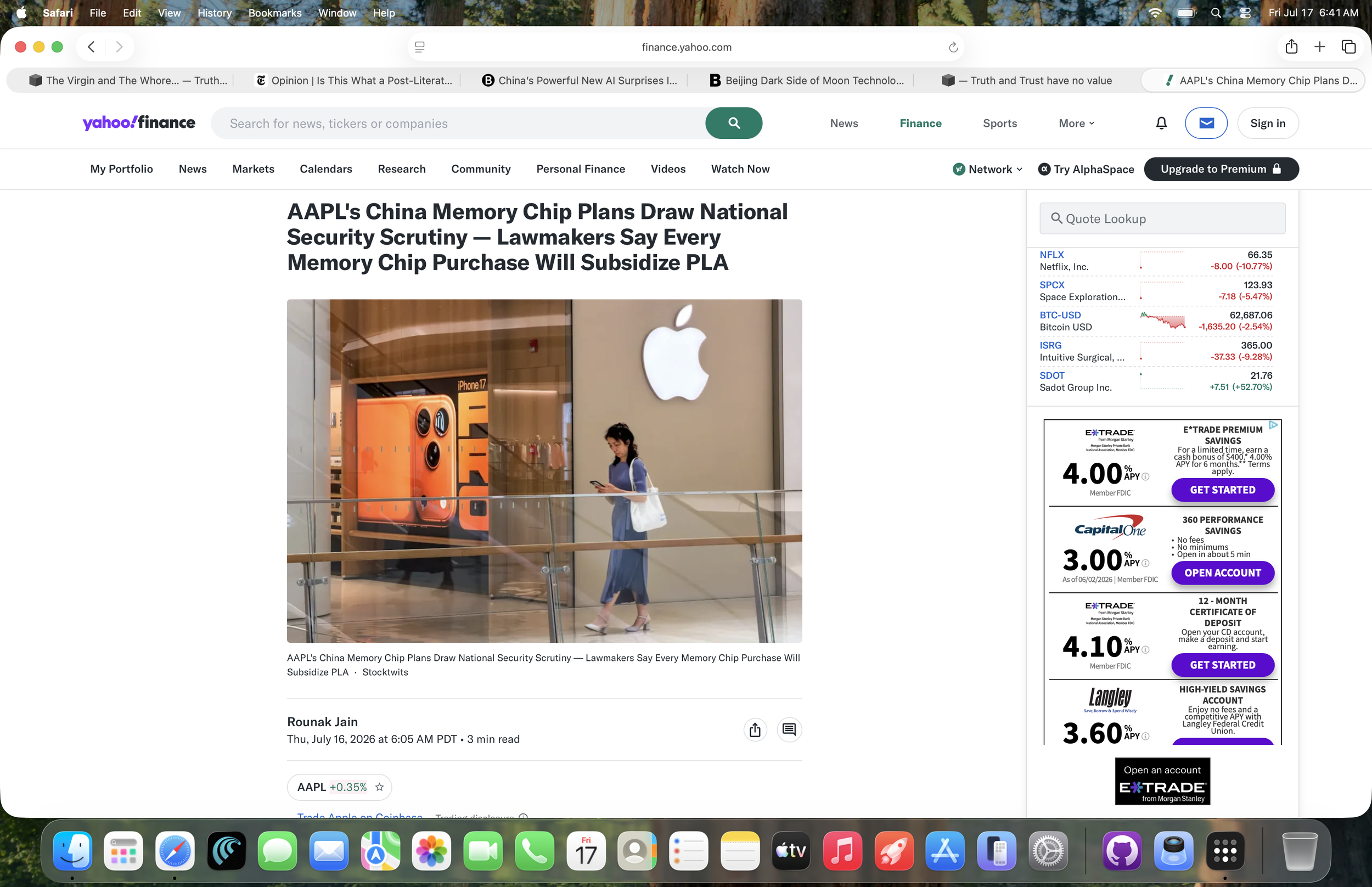Screen dimensions: 1372x887
Task: Open the Calendars nav item
Action: [326, 169]
